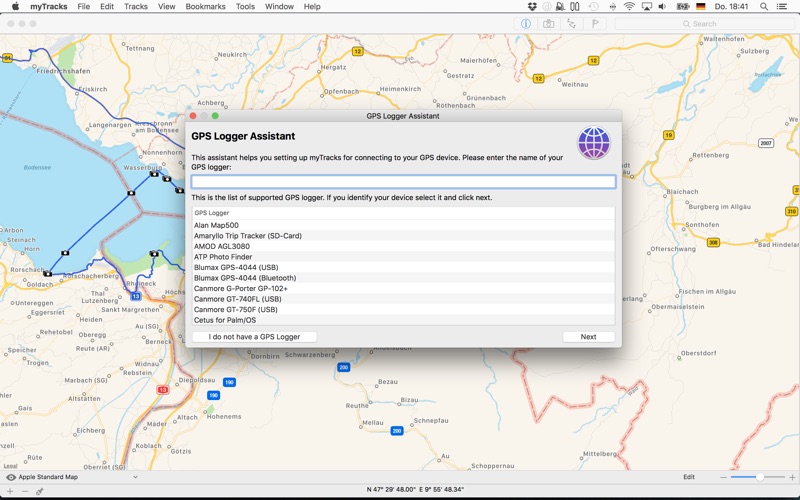Click the globe icon in GPS Logger Assistant
The height and width of the screenshot is (500, 800).
click(x=594, y=143)
